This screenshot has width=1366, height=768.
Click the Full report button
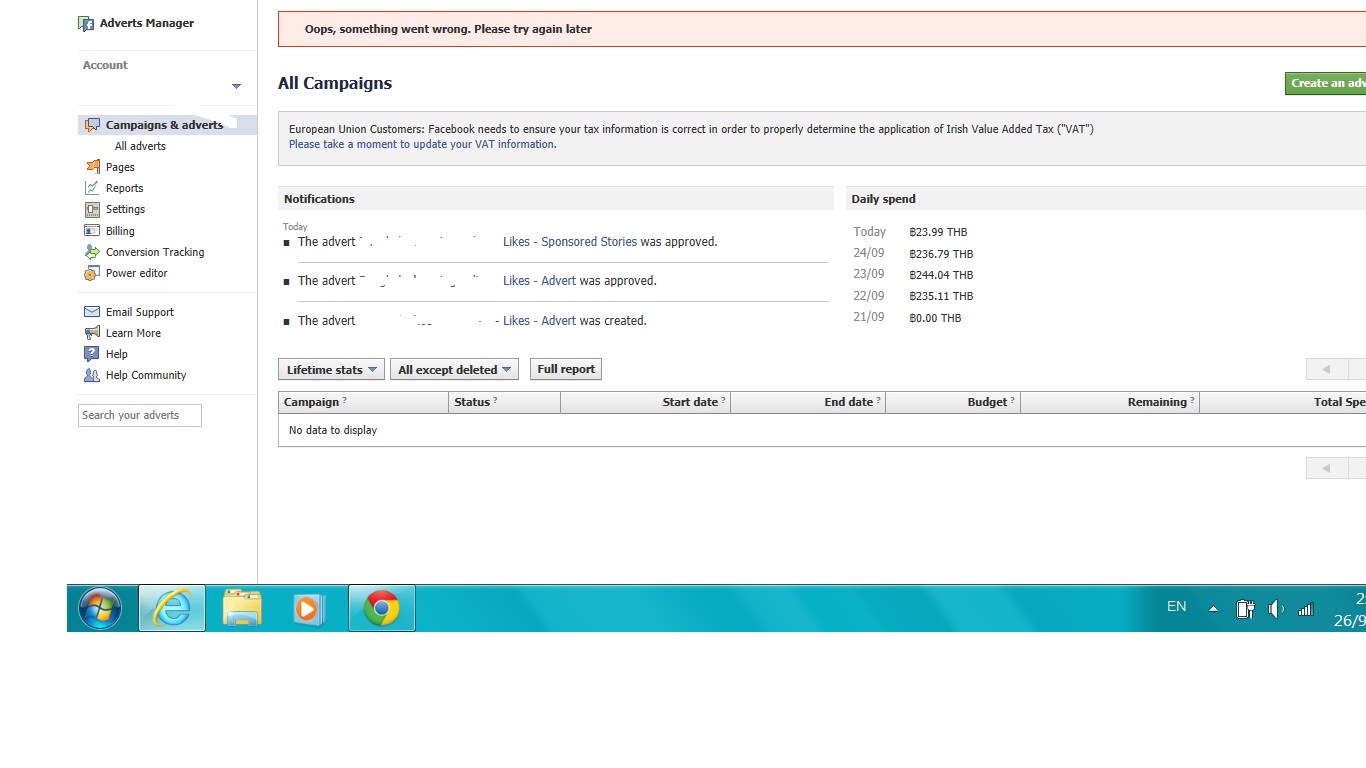coord(566,369)
